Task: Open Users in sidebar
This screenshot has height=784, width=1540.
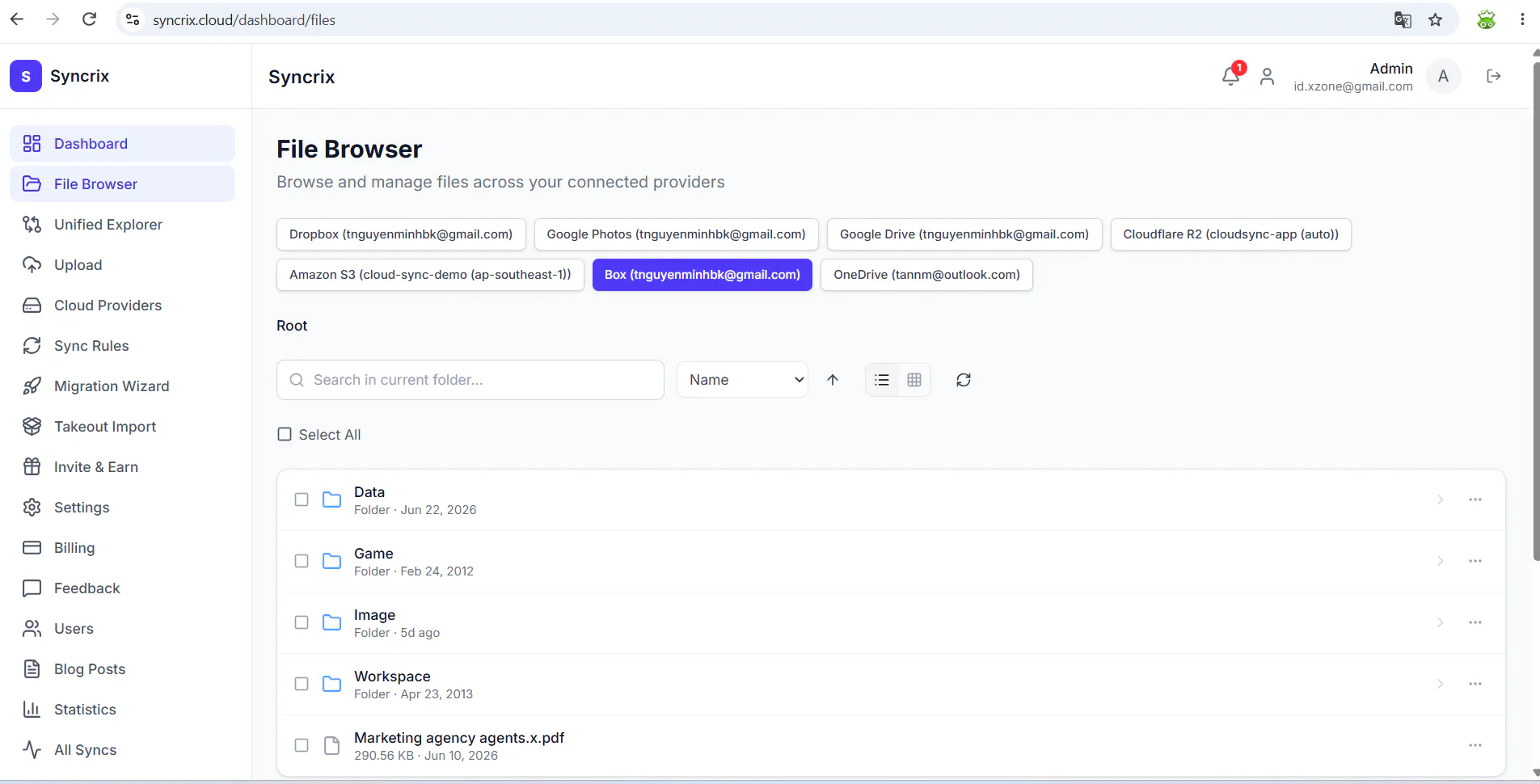Action: click(122, 629)
